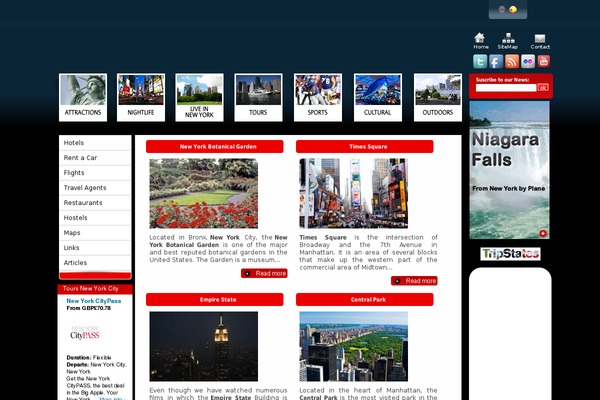Open the Sports category tile
The width and height of the screenshot is (600, 400).
click(x=318, y=98)
